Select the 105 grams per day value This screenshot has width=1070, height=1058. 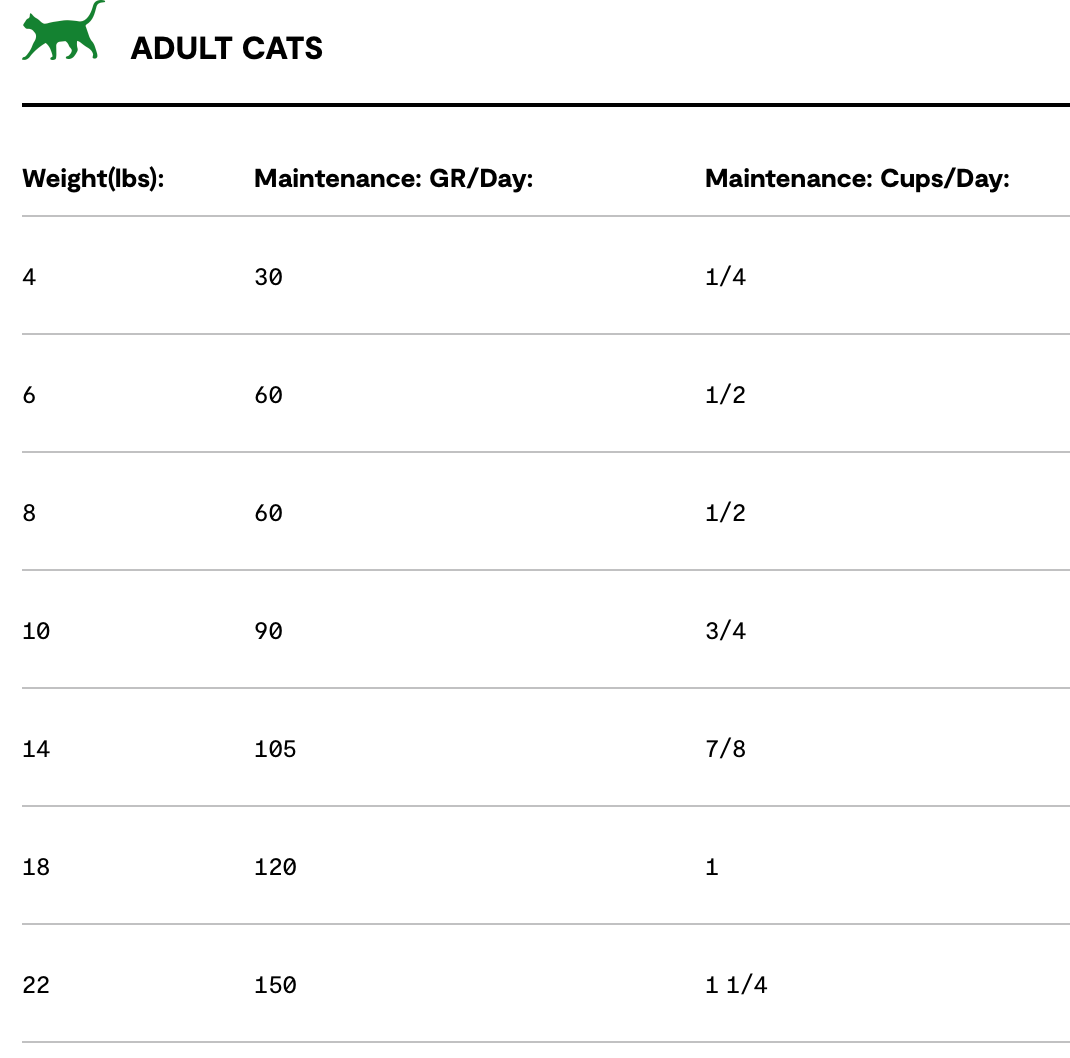point(275,749)
